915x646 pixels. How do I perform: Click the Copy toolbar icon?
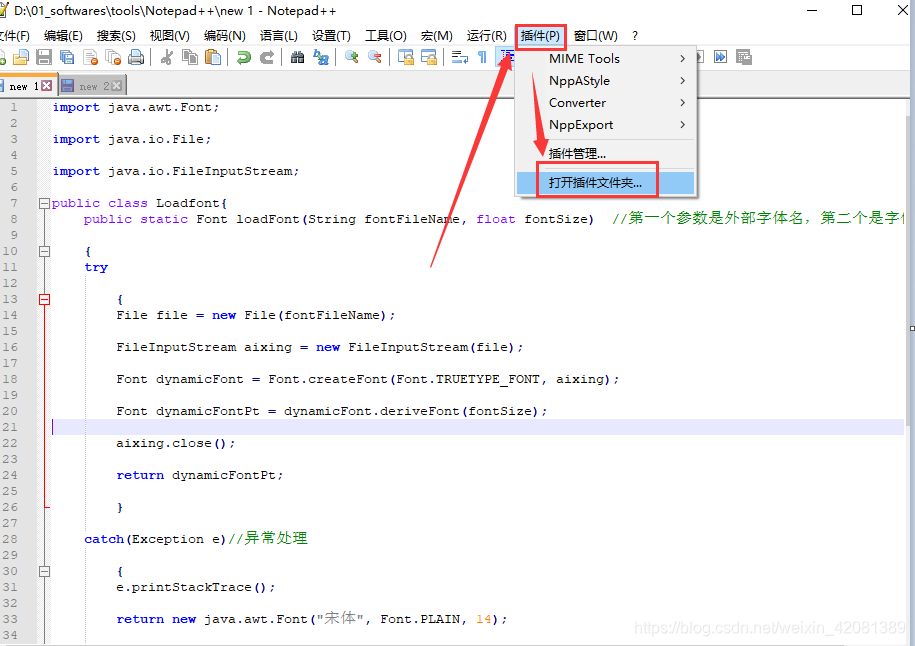click(x=190, y=57)
